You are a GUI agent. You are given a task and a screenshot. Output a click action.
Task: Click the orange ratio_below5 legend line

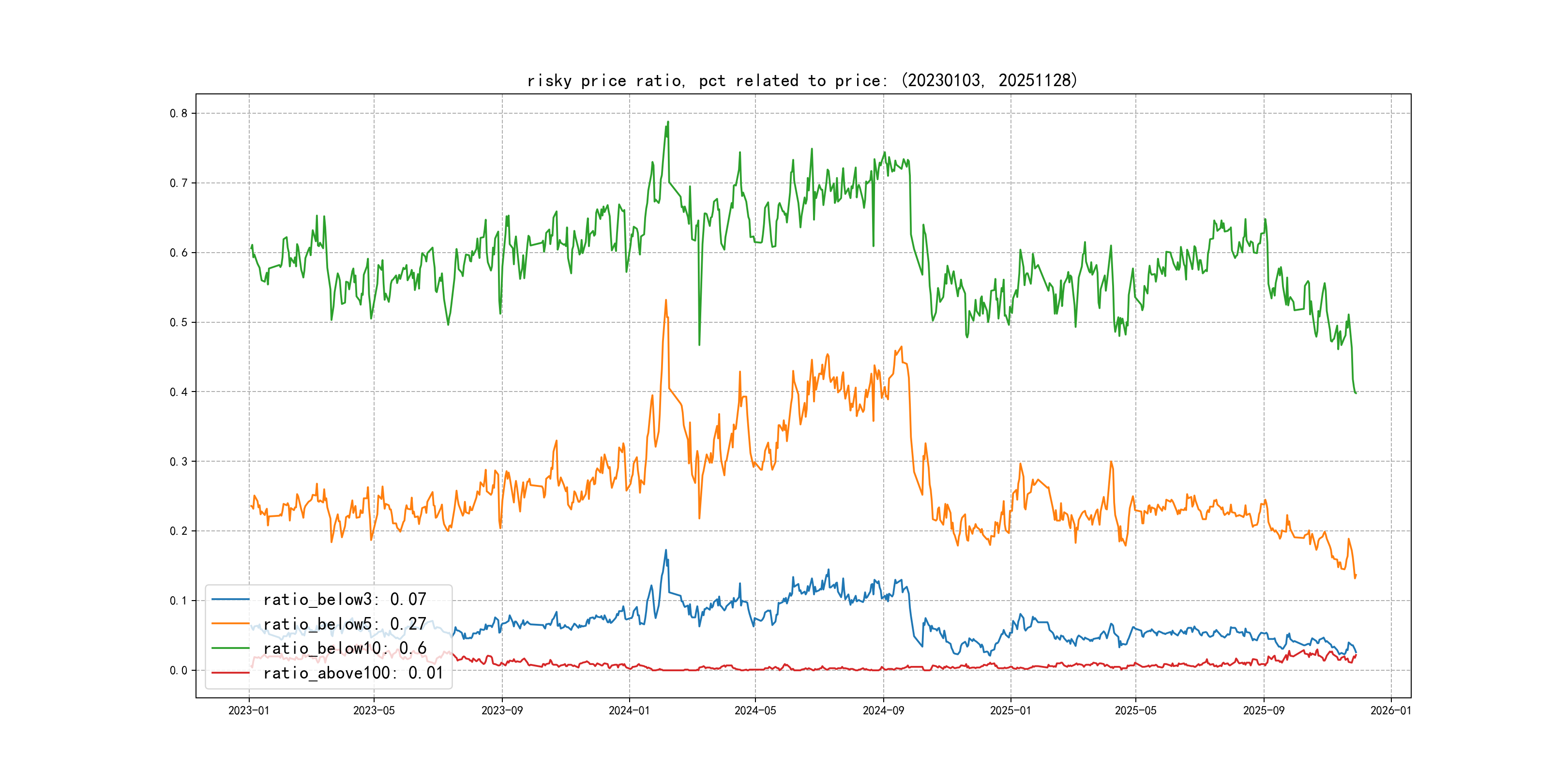[x=230, y=624]
